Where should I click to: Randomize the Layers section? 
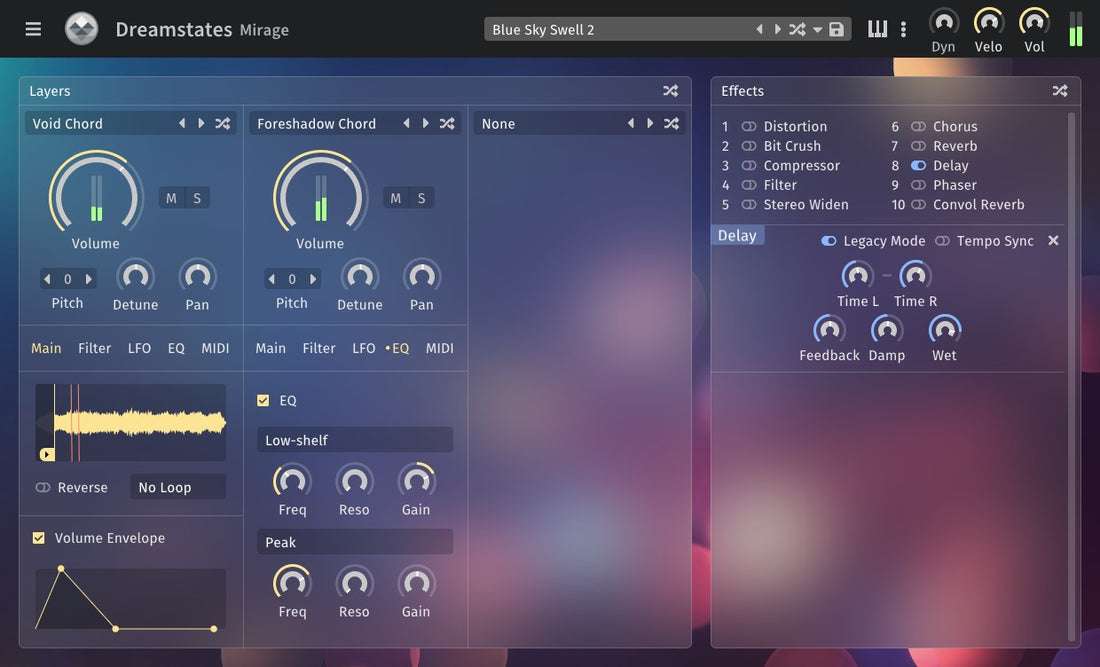coord(670,89)
